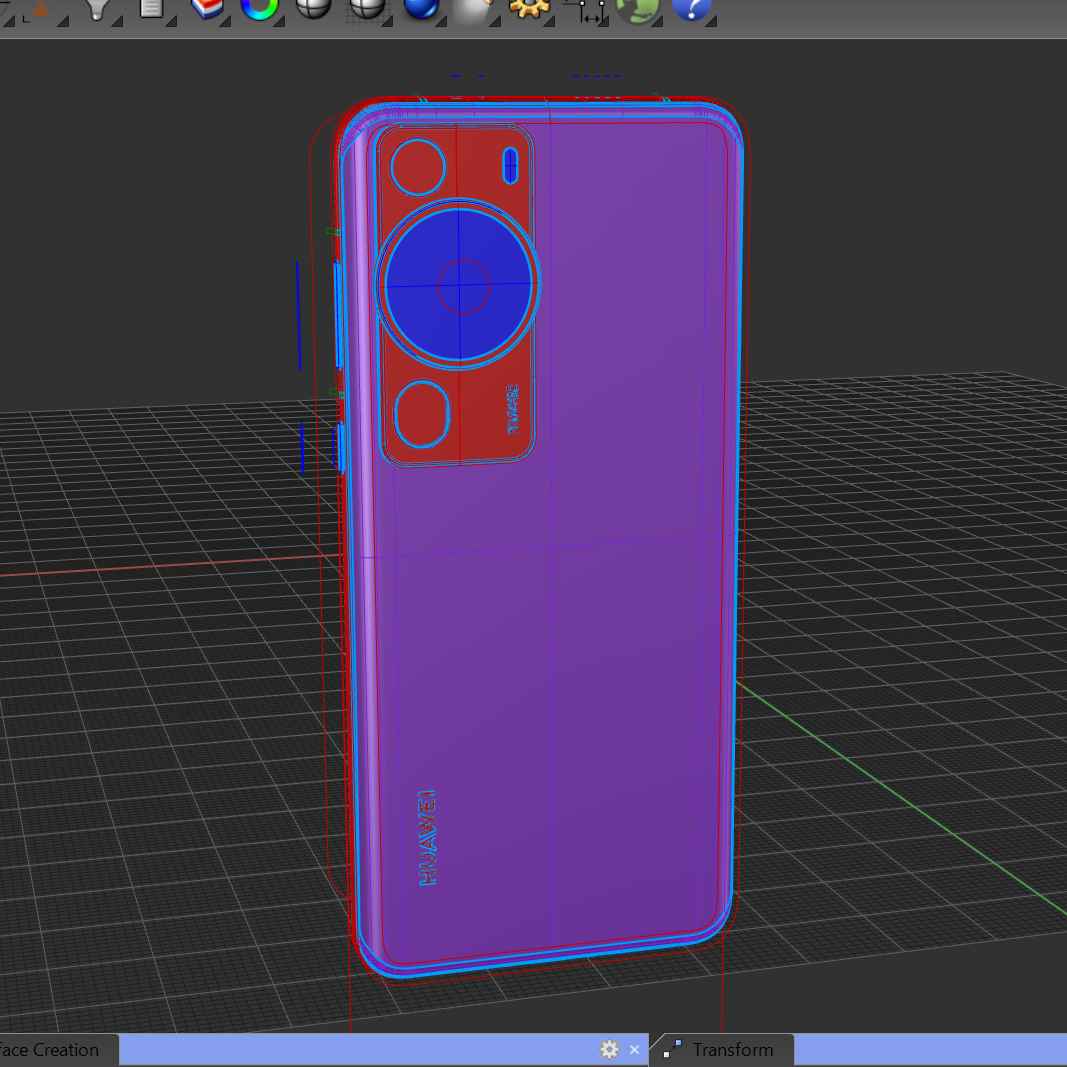The image size is (1067, 1067).
Task: Click the lightbulb render lights icon
Action: pyautogui.click(x=97, y=8)
